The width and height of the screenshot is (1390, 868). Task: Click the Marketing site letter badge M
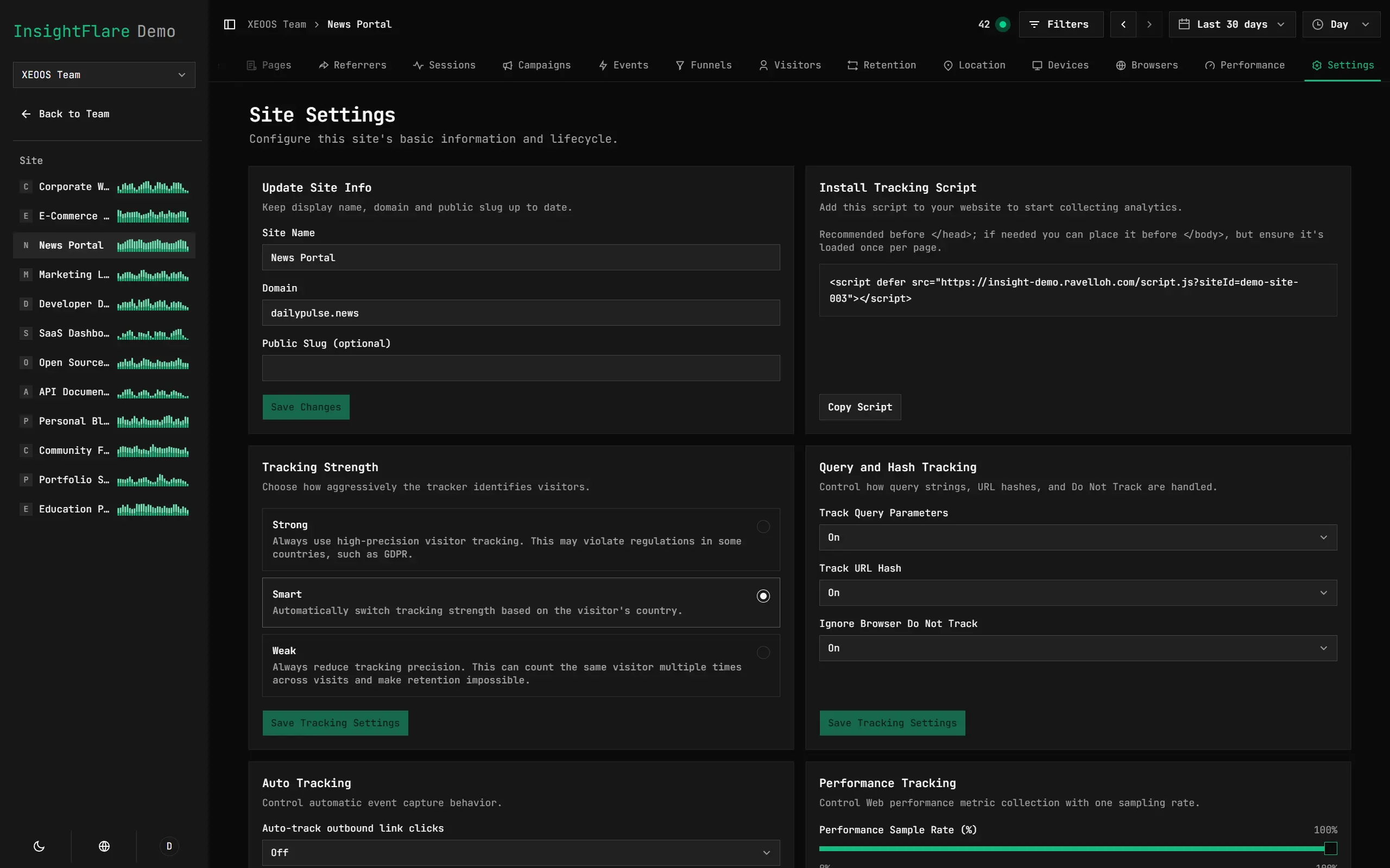coord(26,275)
